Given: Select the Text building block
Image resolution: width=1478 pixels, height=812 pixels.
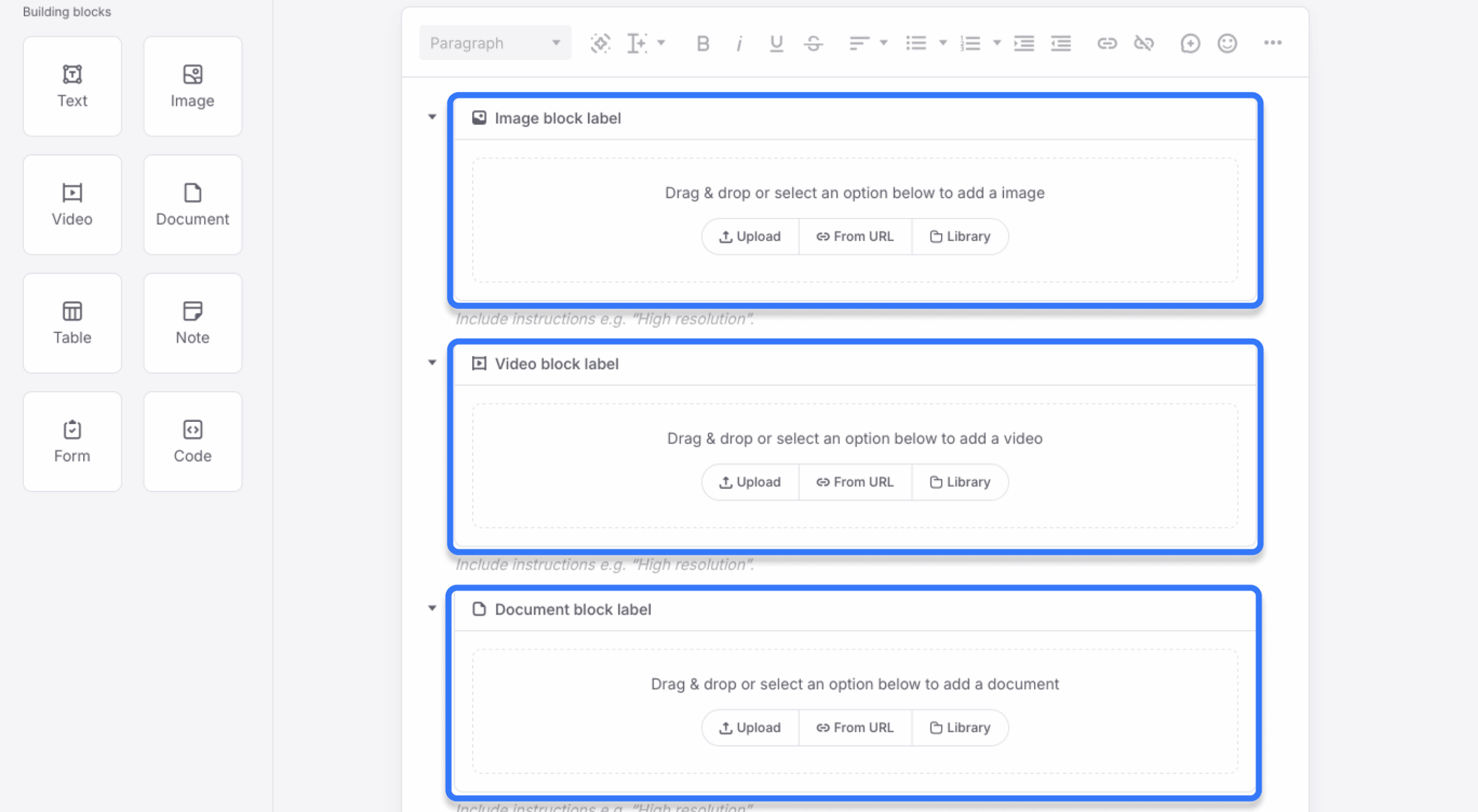Looking at the screenshot, I should [x=72, y=86].
